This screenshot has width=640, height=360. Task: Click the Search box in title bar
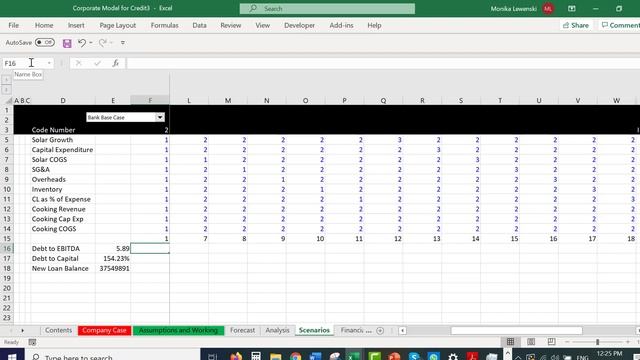(327, 9)
